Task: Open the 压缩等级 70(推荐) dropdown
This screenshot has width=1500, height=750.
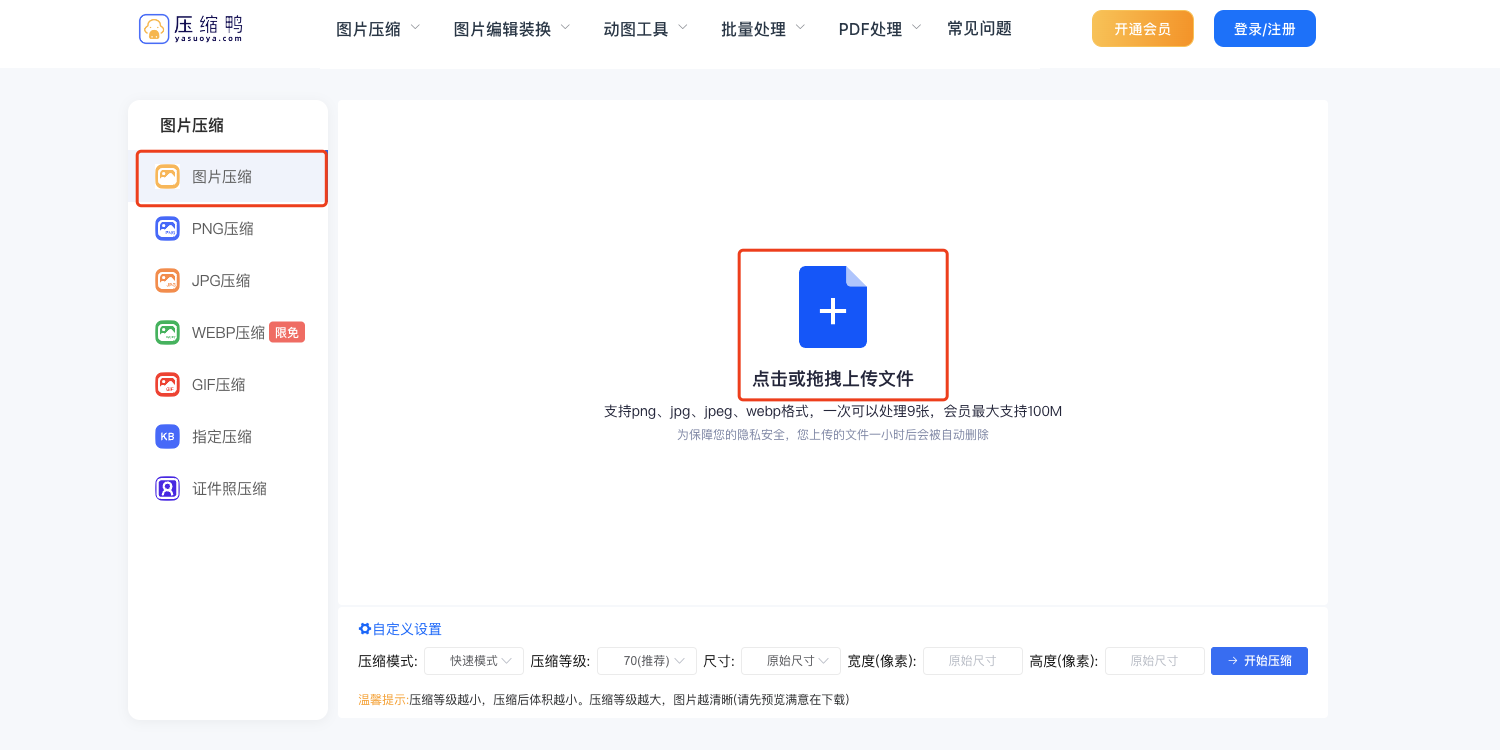Action: click(x=647, y=661)
